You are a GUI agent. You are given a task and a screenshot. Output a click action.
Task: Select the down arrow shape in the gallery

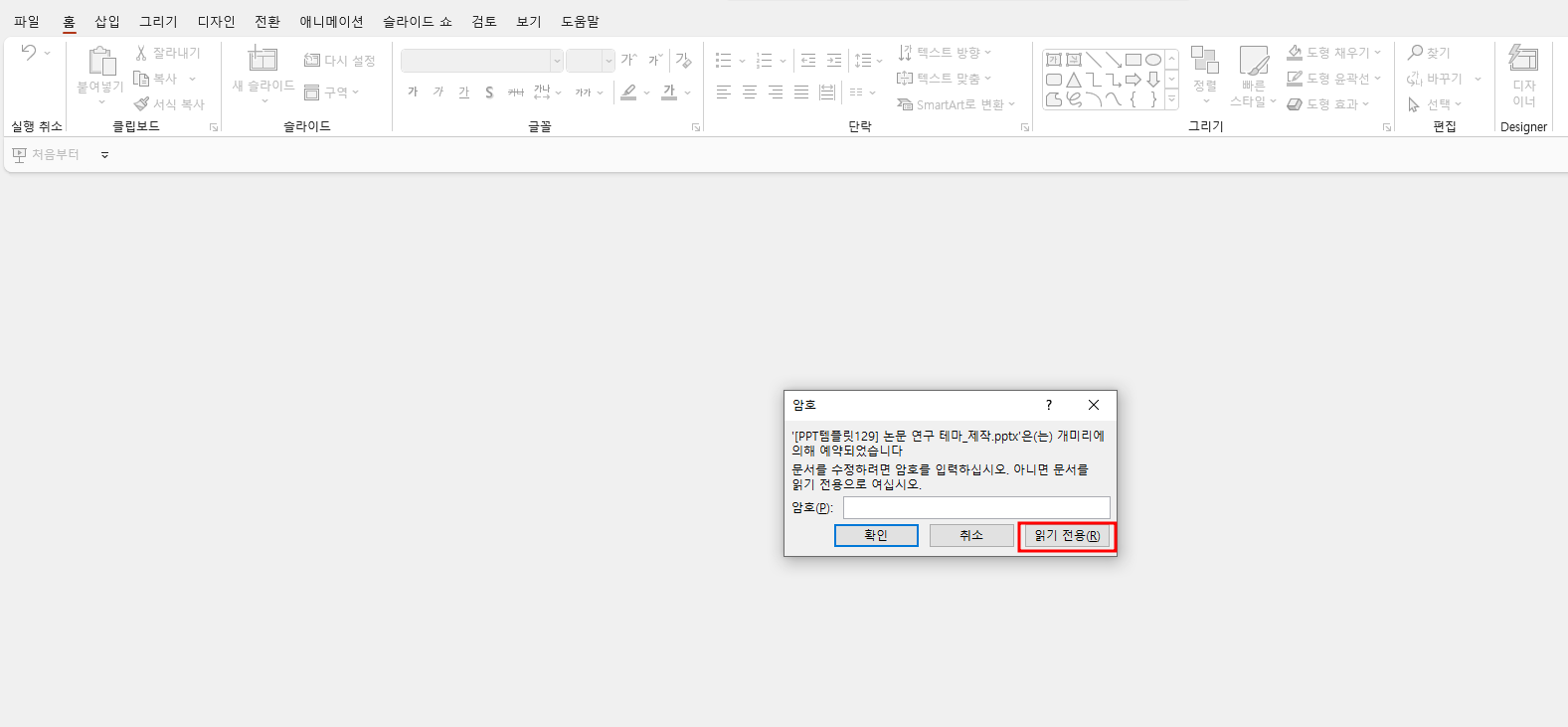[x=1153, y=80]
